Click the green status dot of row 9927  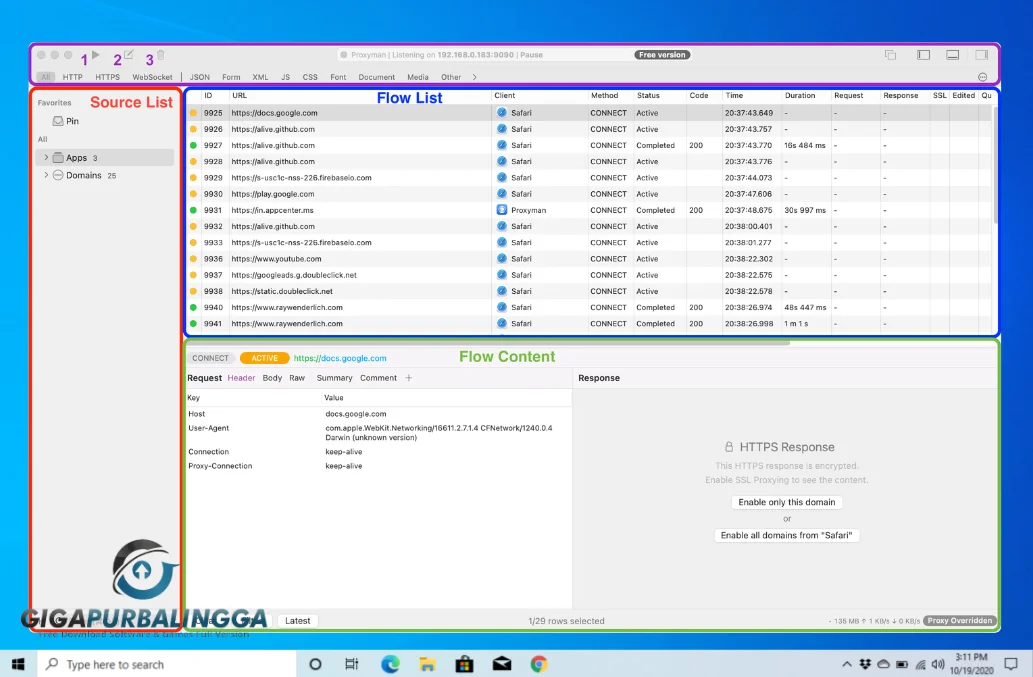coord(193,146)
